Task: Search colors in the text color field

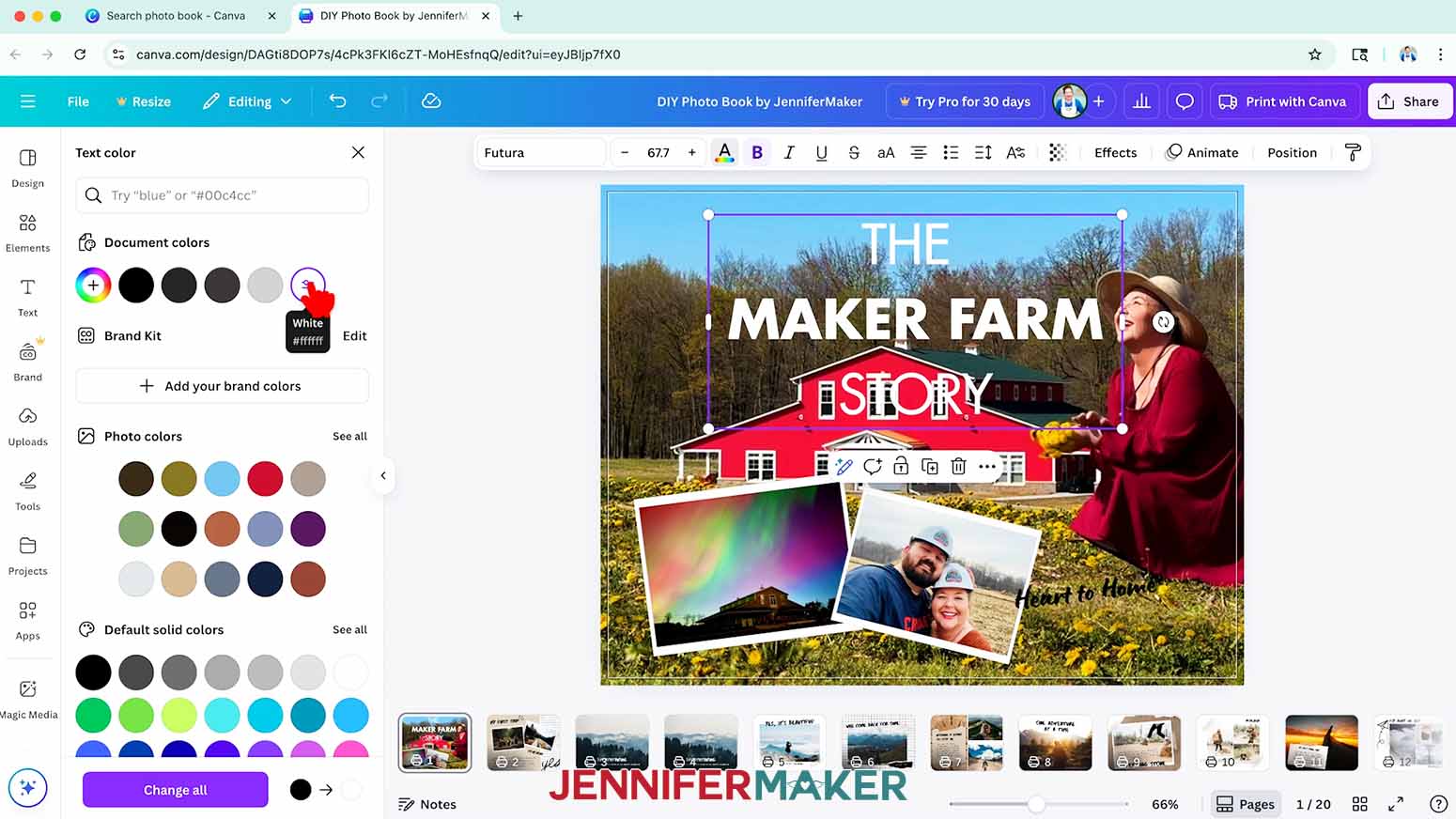Action: coord(222,195)
